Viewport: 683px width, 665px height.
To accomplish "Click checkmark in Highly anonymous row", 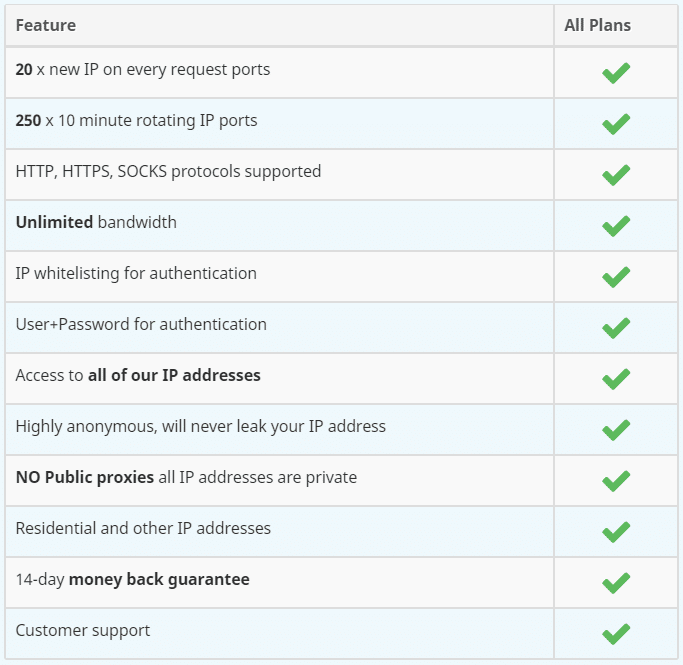I will (616, 429).
